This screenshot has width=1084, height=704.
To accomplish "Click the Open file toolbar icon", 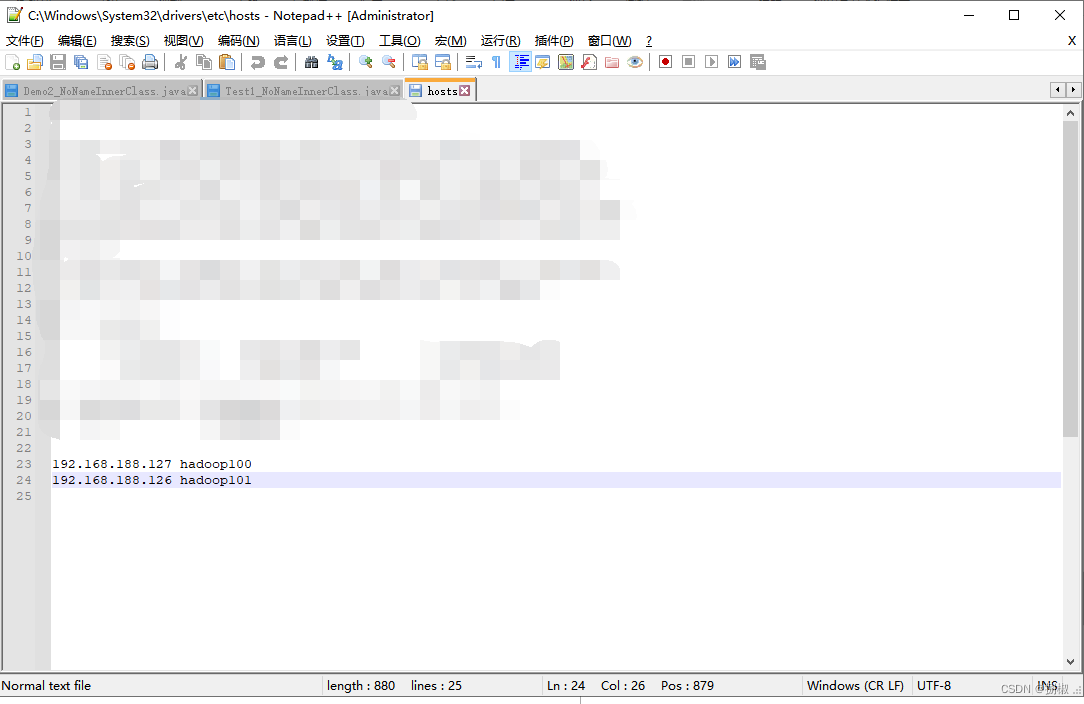I will pos(35,62).
